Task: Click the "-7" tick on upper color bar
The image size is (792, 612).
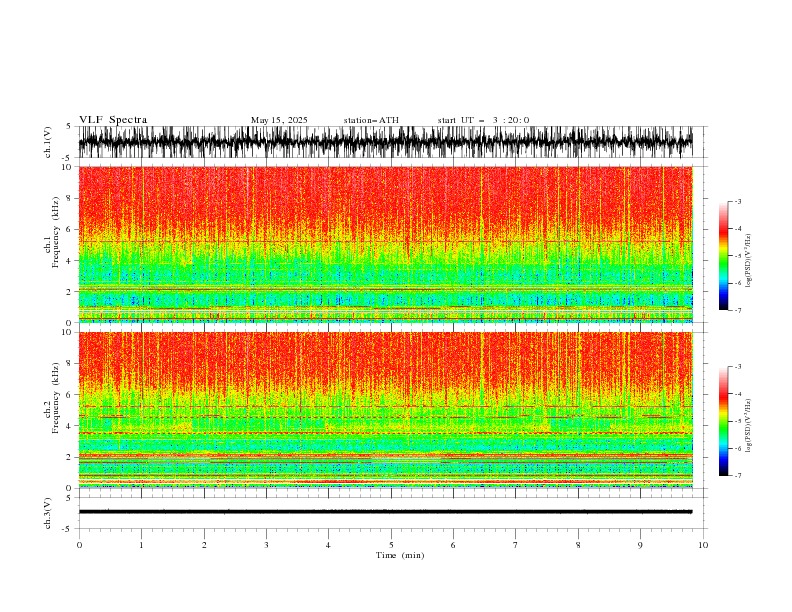Action: coord(738,310)
